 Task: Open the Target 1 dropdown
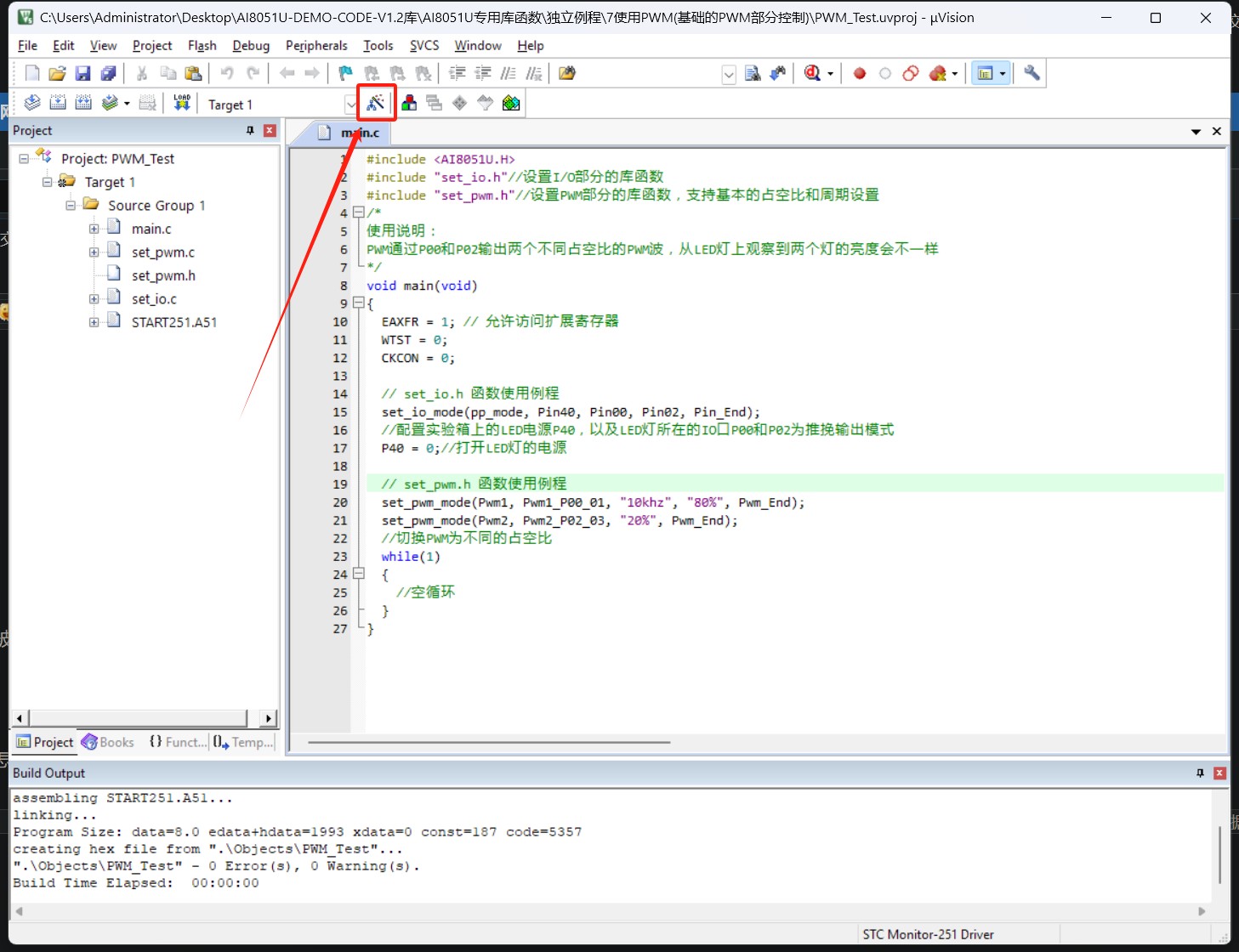tap(350, 105)
